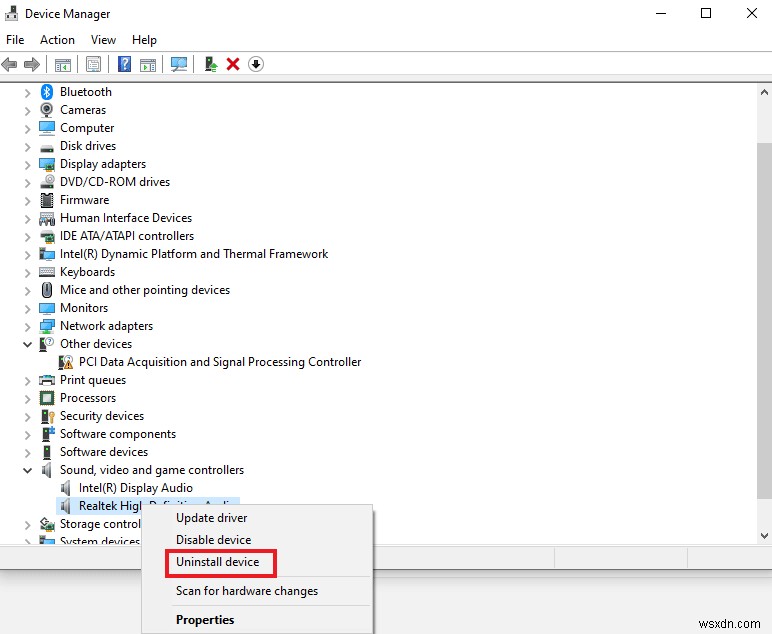
Task: Click the scrollbar down arrow
Action: point(764,536)
